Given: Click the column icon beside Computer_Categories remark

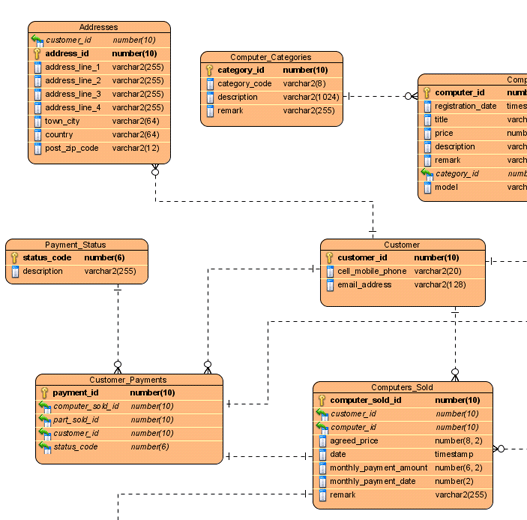Looking at the screenshot, I should 210,111.
